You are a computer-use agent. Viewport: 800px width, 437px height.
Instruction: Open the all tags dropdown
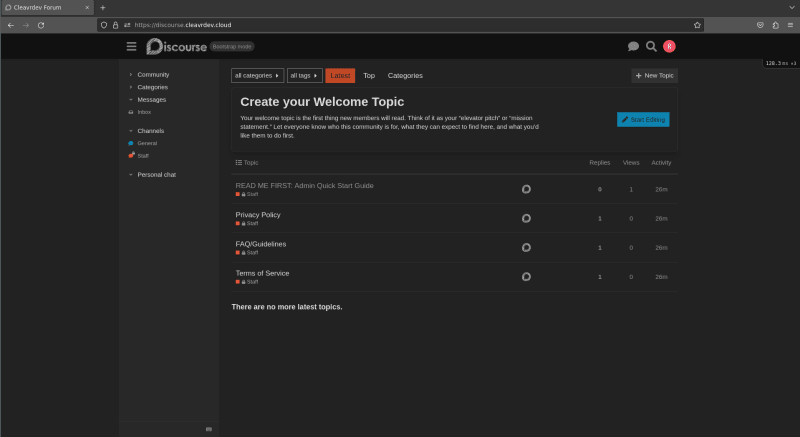click(304, 75)
